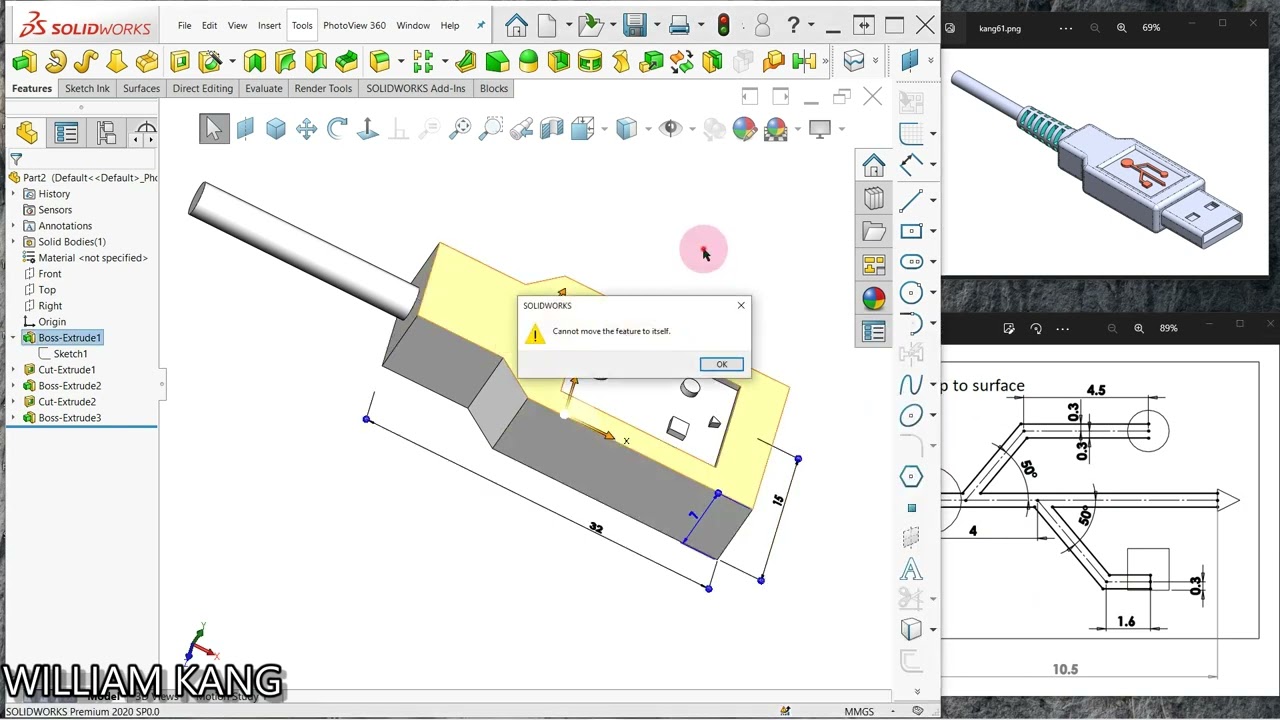Click the Apply Scene icon
This screenshot has width=1280, height=720.
pos(775,129)
